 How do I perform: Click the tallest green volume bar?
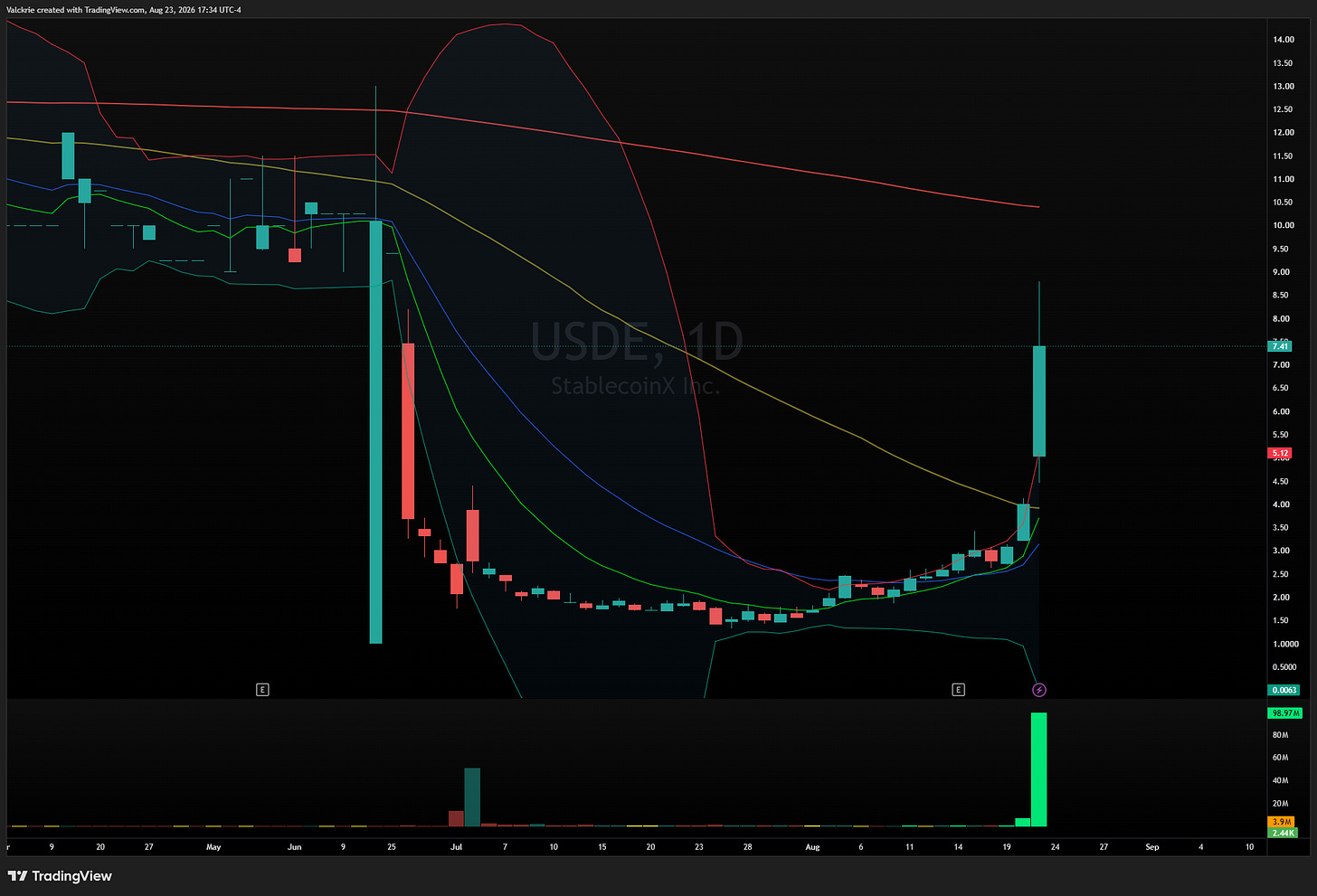pyautogui.click(x=1039, y=769)
